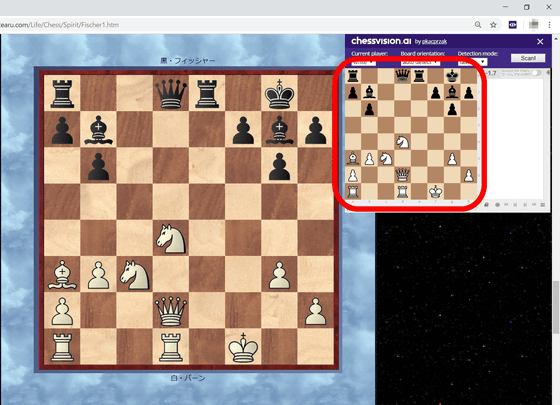560x405 pixels.
Task: Click the black king on the large board
Action: [279, 93]
